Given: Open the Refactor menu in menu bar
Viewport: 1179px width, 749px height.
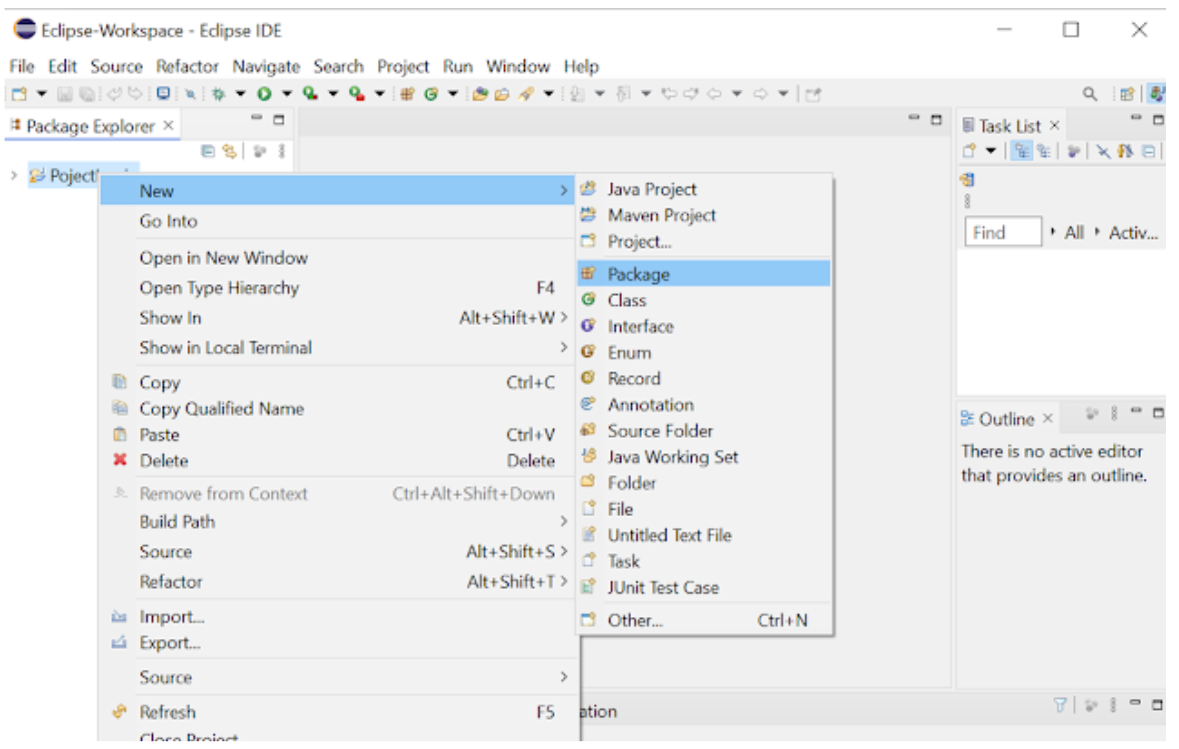Looking at the screenshot, I should click(187, 66).
